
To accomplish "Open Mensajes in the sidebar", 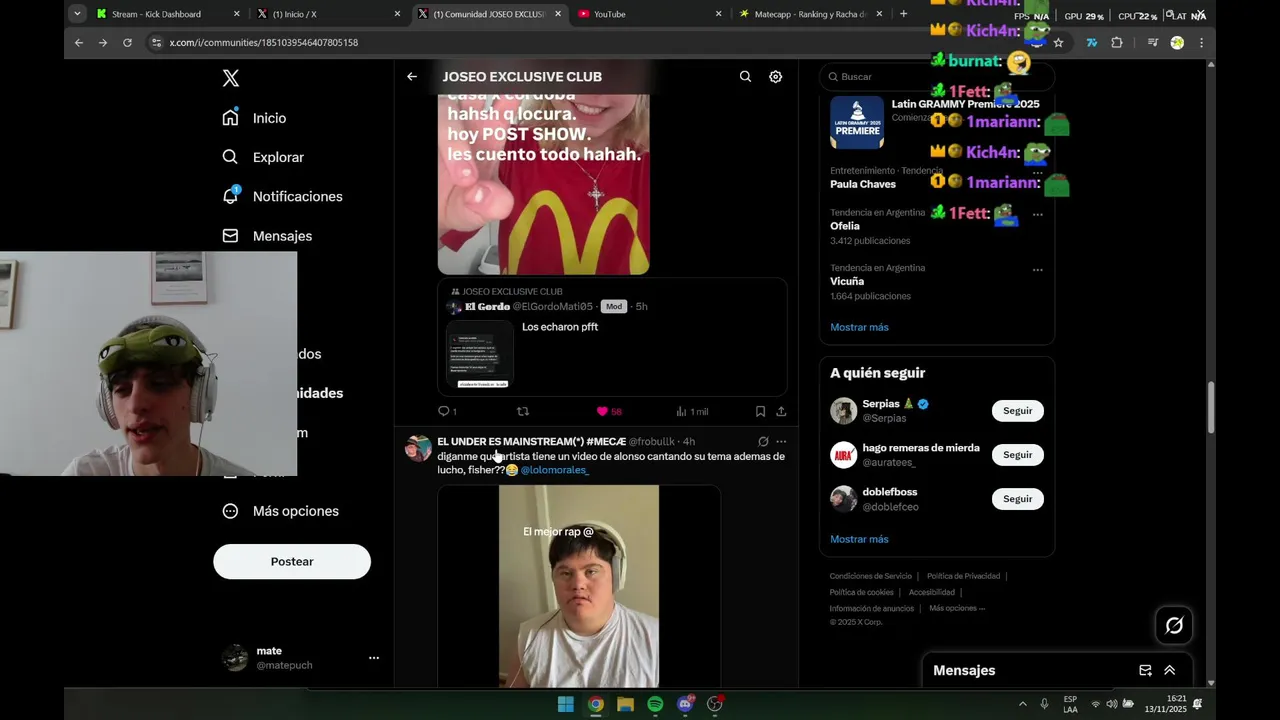I will [268, 236].
